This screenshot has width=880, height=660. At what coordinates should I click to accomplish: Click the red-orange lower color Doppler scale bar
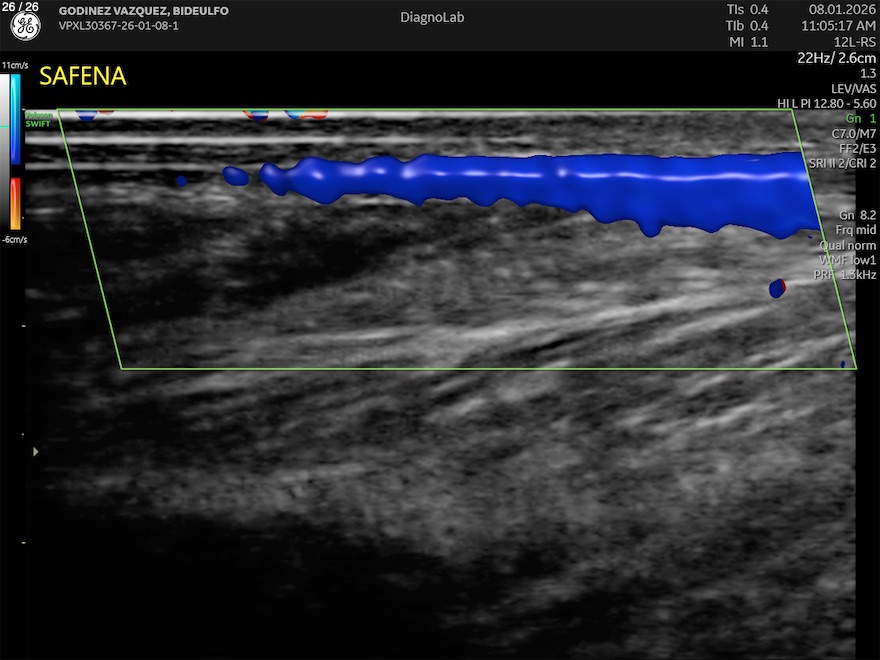pos(15,203)
